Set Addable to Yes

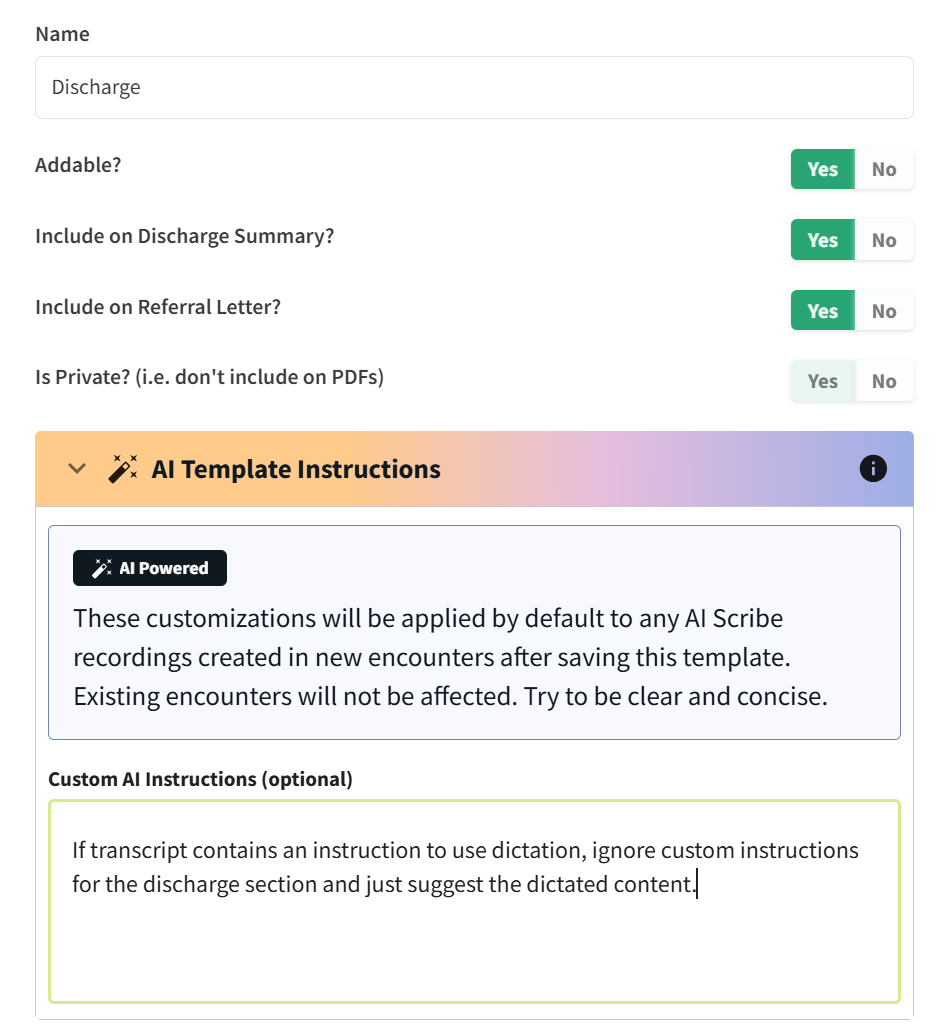point(822,169)
